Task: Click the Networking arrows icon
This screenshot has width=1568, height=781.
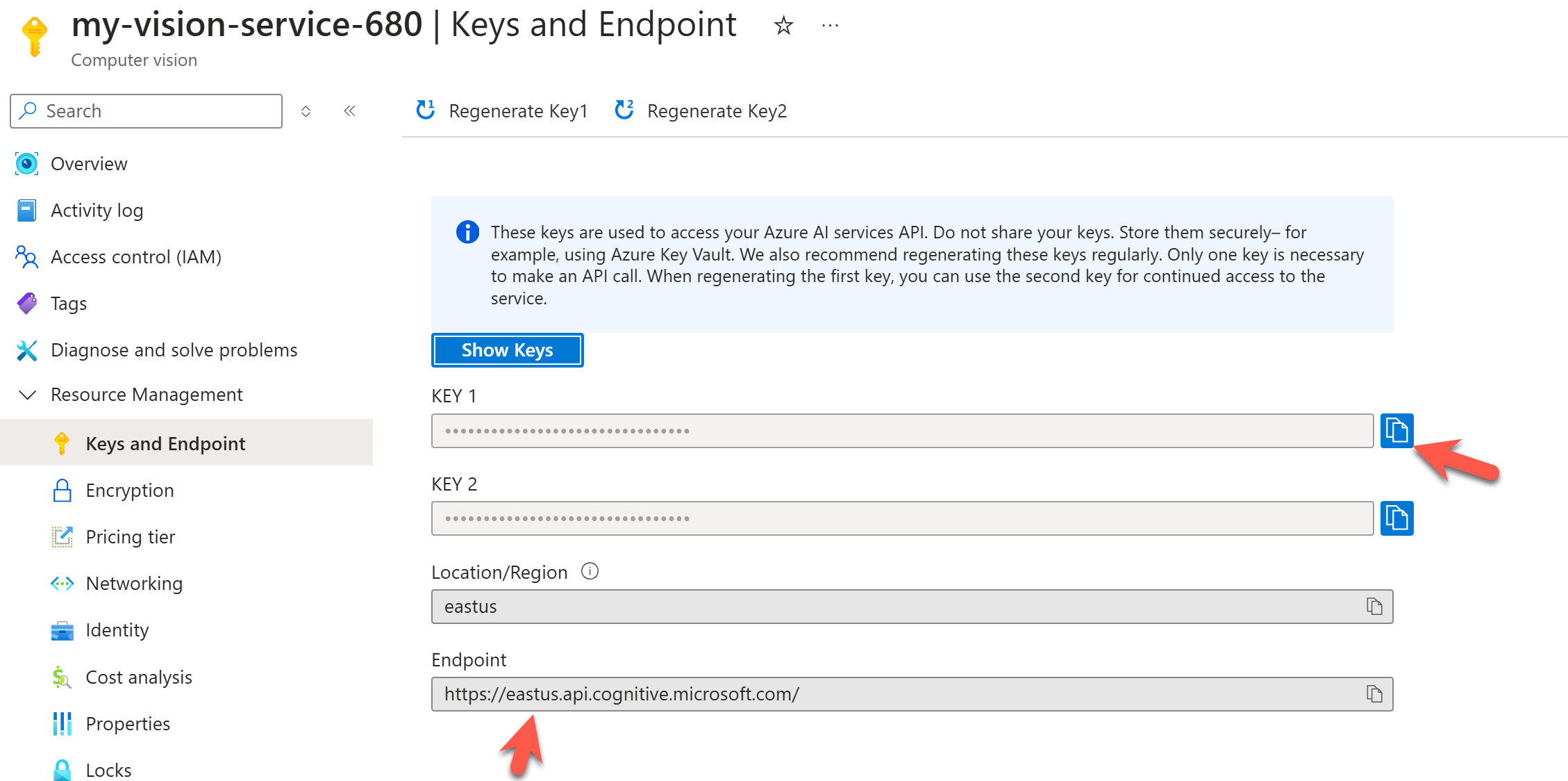Action: pos(62,584)
